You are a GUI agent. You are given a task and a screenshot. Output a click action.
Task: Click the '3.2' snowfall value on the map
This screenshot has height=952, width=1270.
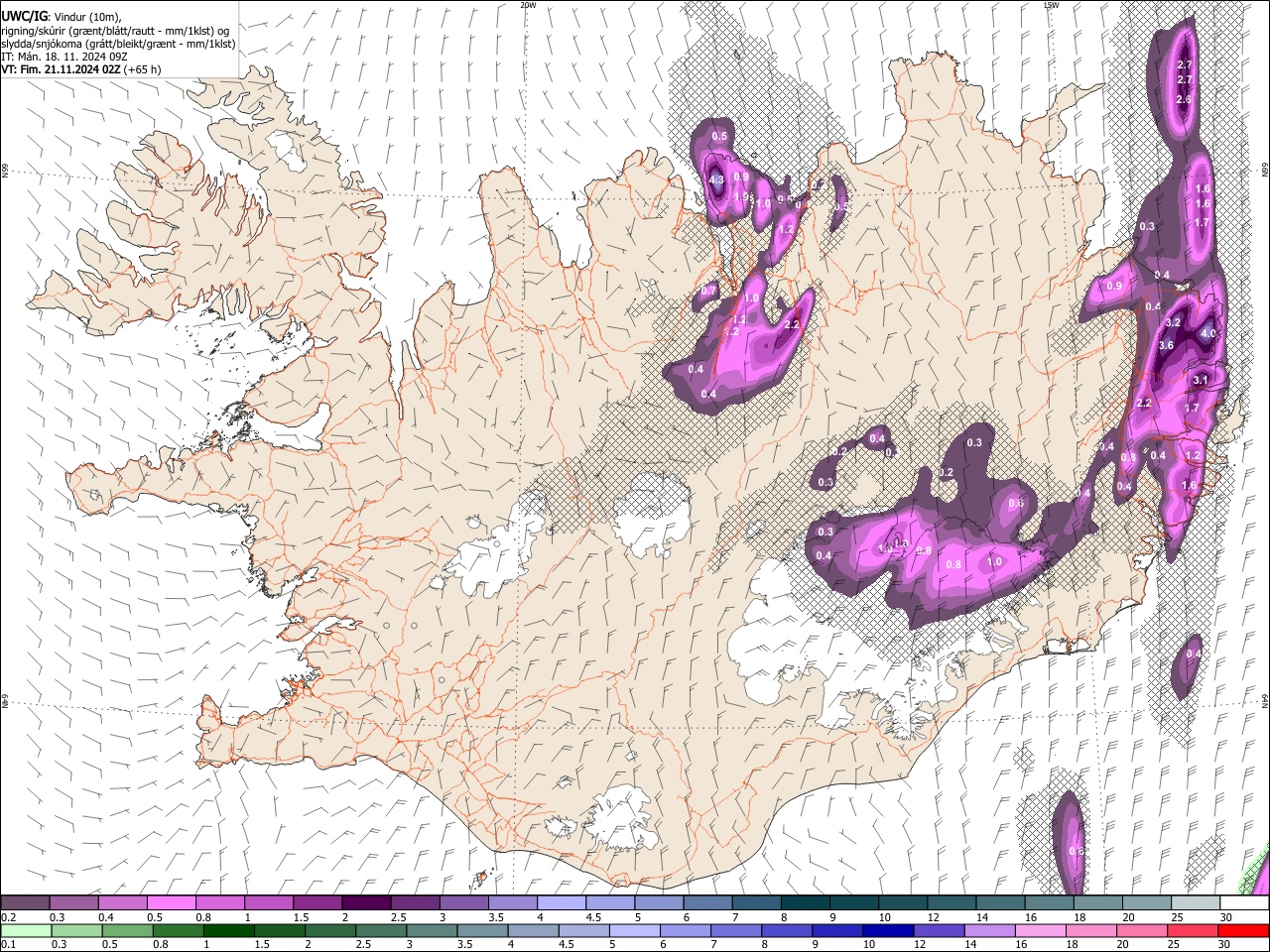pyautogui.click(x=1173, y=323)
